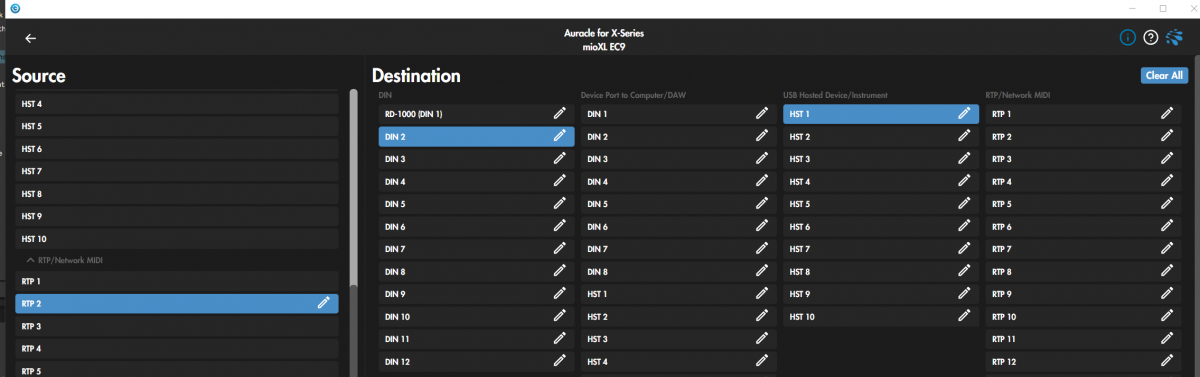This screenshot has width=1200, height=377.
Task: Edit Device Port DIN 5 name
Action: pyautogui.click(x=762, y=204)
